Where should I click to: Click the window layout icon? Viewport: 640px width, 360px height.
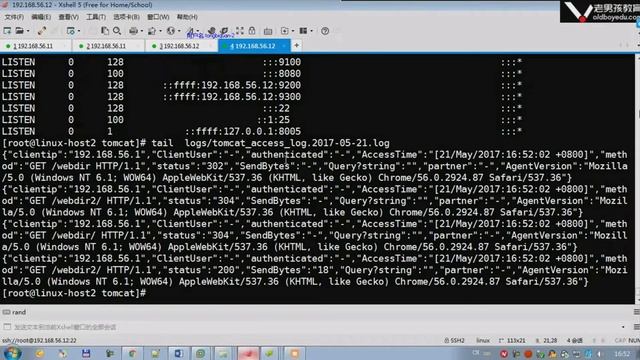click(303, 31)
